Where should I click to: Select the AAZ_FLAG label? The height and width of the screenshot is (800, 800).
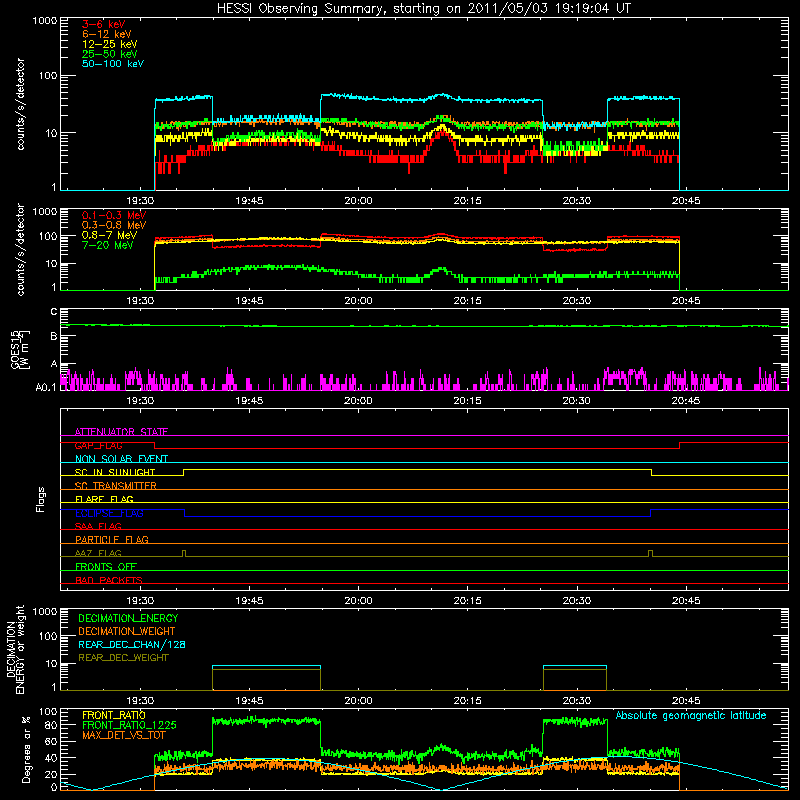tap(98, 553)
